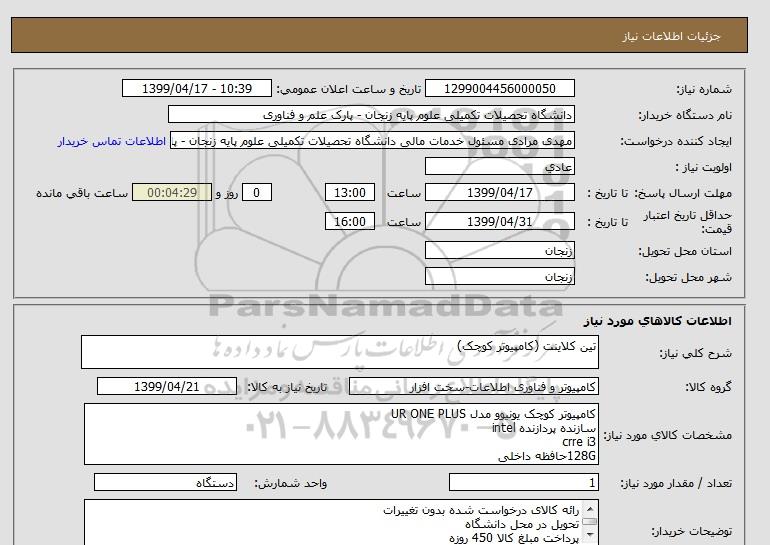Select the شرح کلی نیاز text box
Viewport: 770px width, 545px height.
(x=340, y=352)
